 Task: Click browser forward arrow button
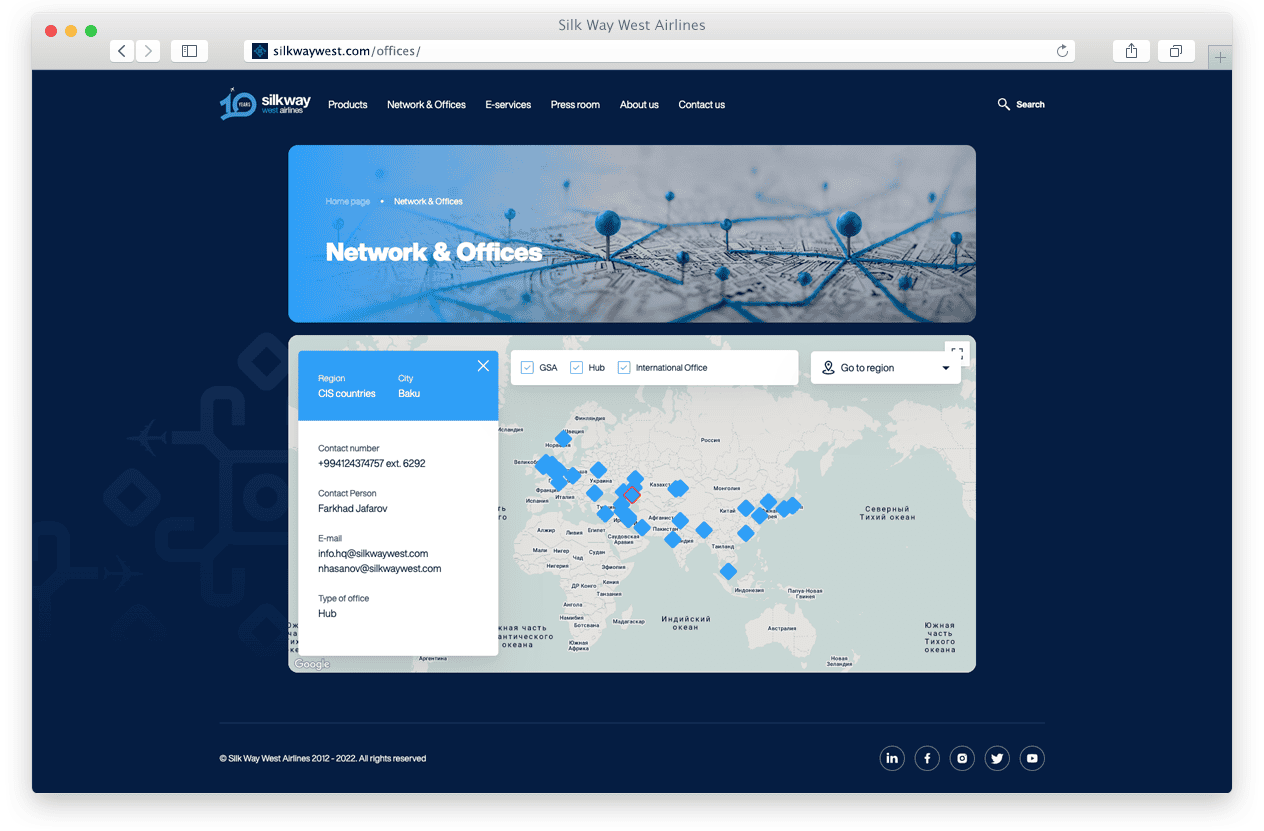(x=148, y=51)
